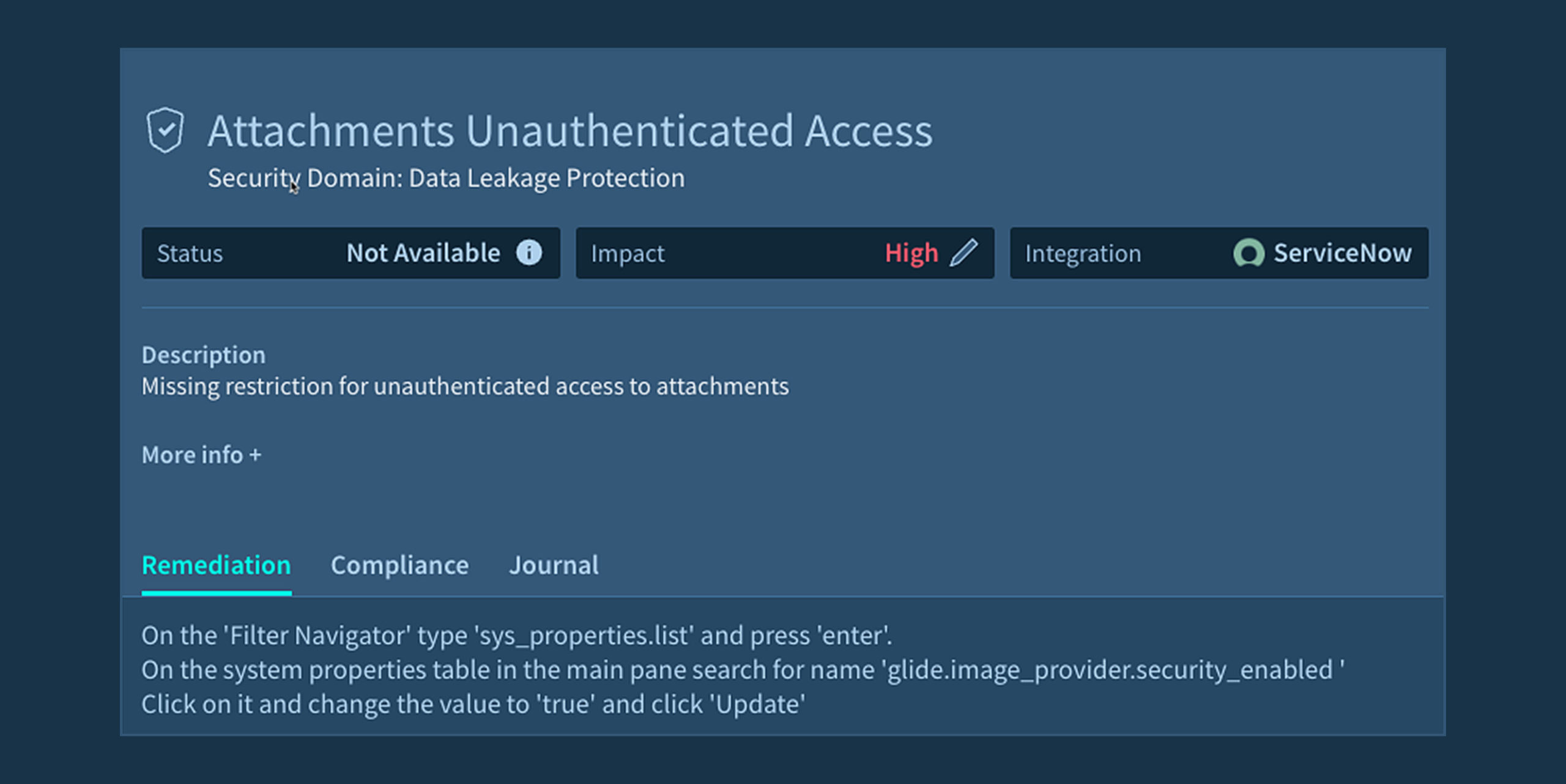The image size is (1566, 784).
Task: Open the Compliance tab
Action: 399,565
